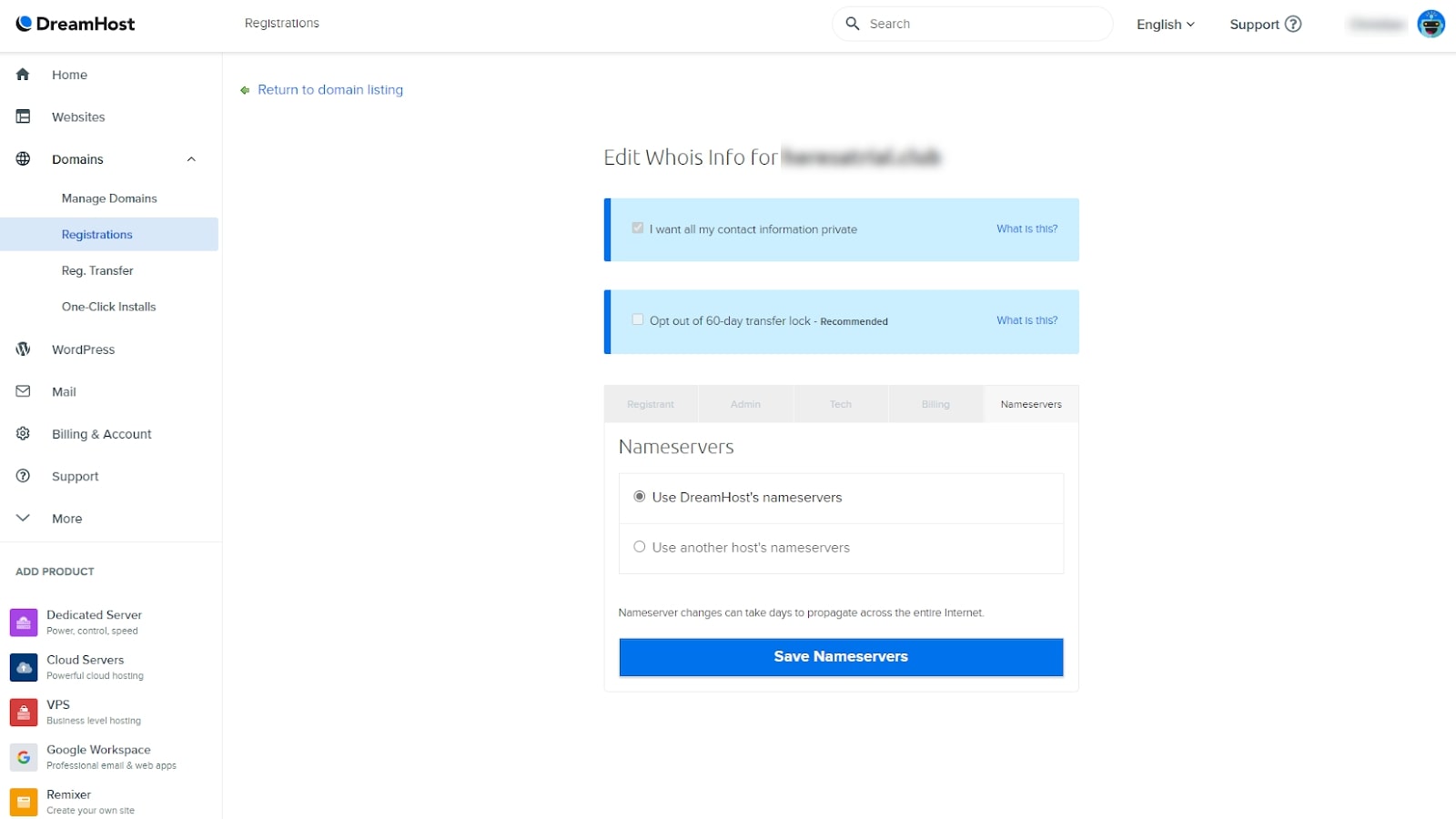Click What is this? for transfer lock
This screenshot has height=819, width=1456.
coord(1026,320)
